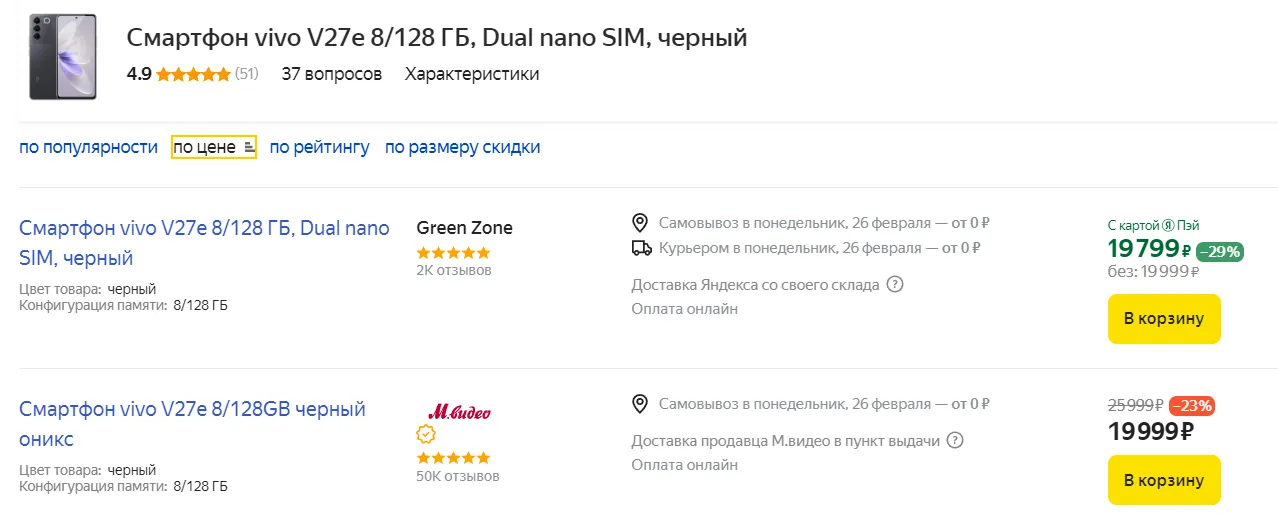The height and width of the screenshot is (519, 1278).
Task: Toggle the по цене sort order
Action: [x=213, y=147]
